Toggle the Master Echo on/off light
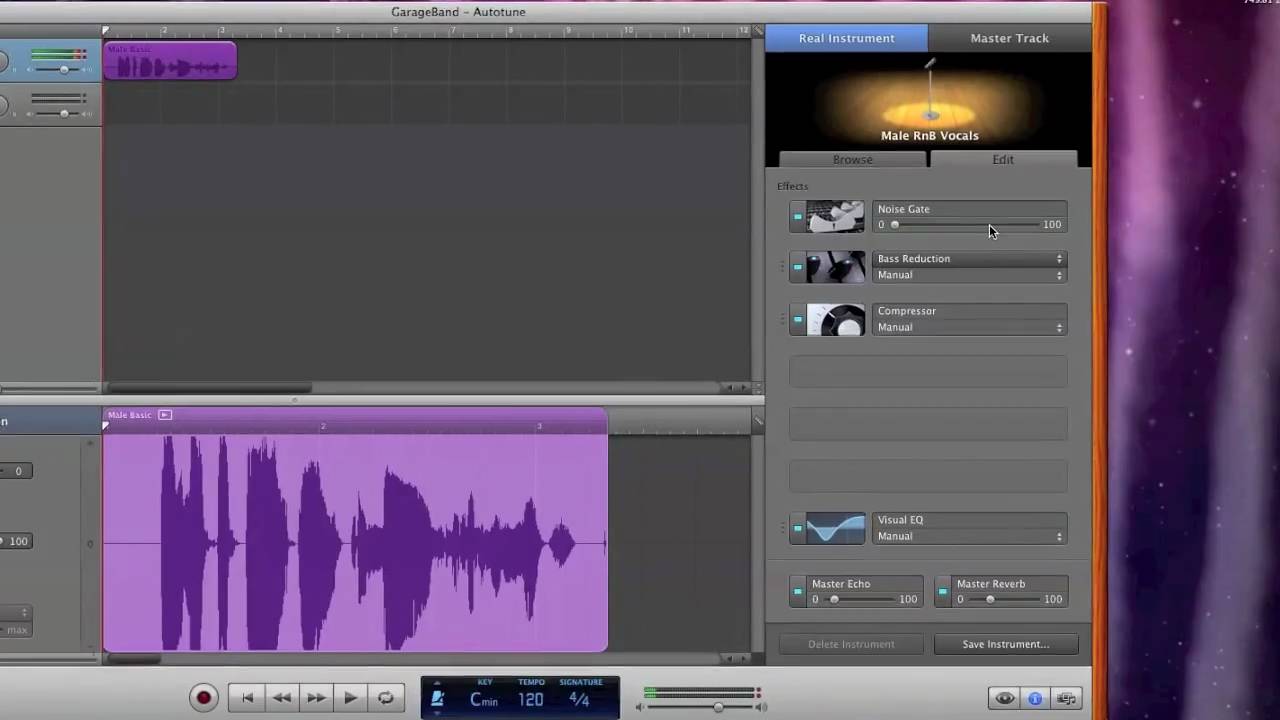Viewport: 1280px width, 720px height. pos(798,591)
